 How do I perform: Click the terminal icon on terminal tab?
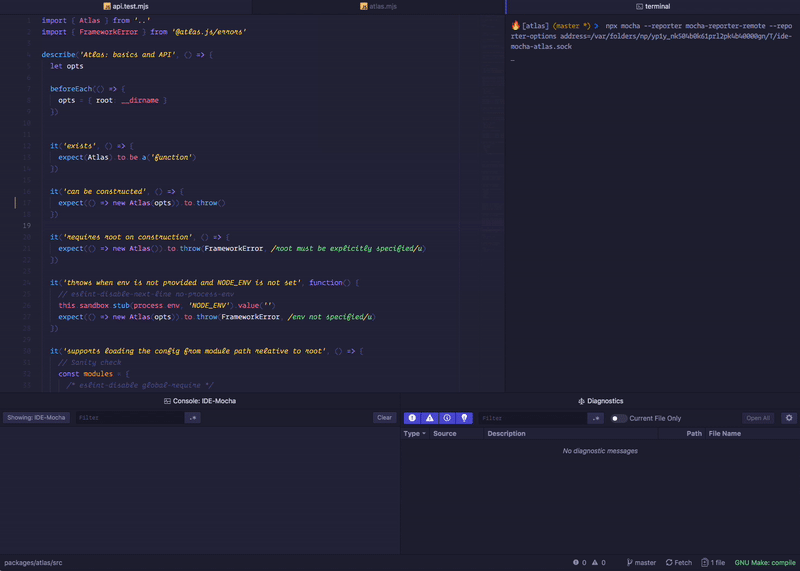click(x=639, y=7)
